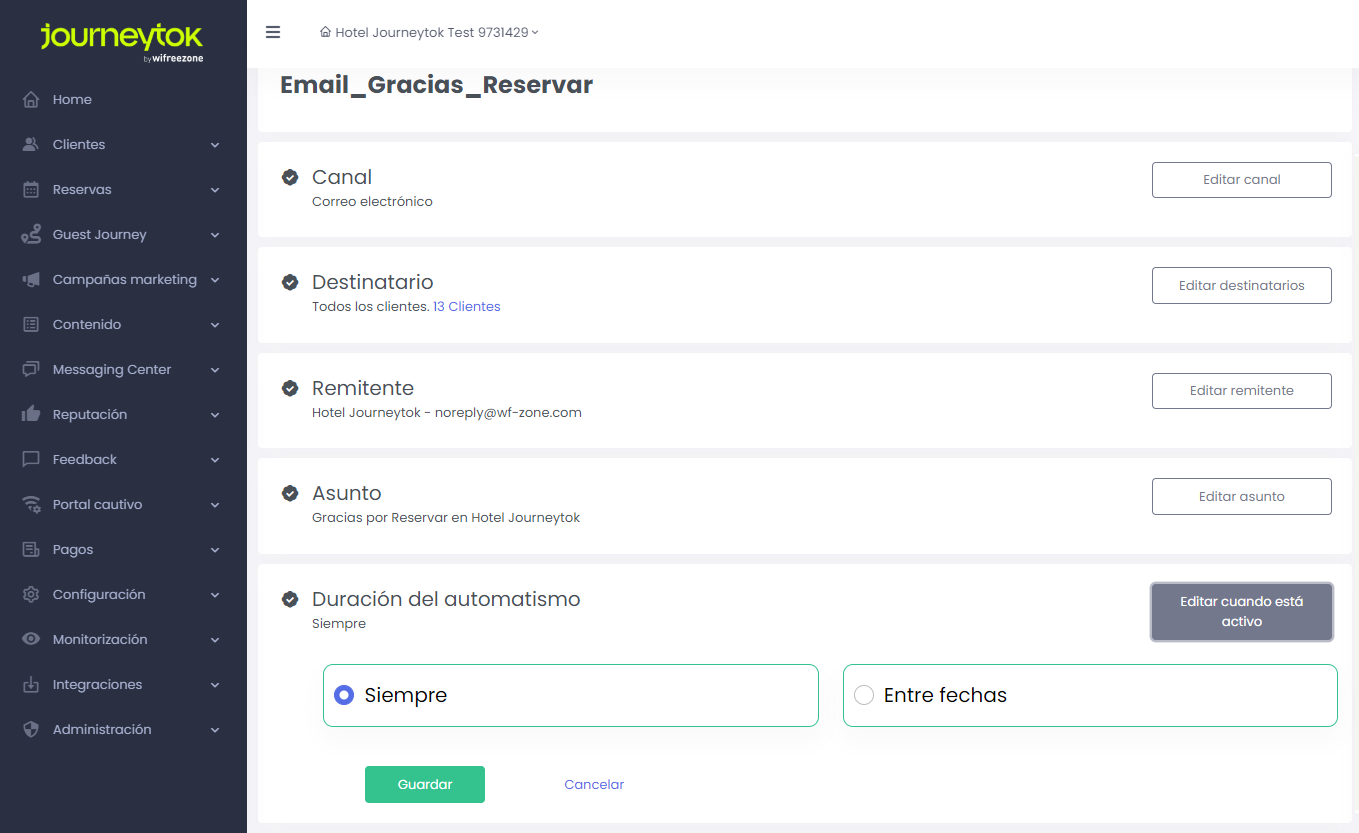Click the Home icon in sidebar

(x=31, y=100)
